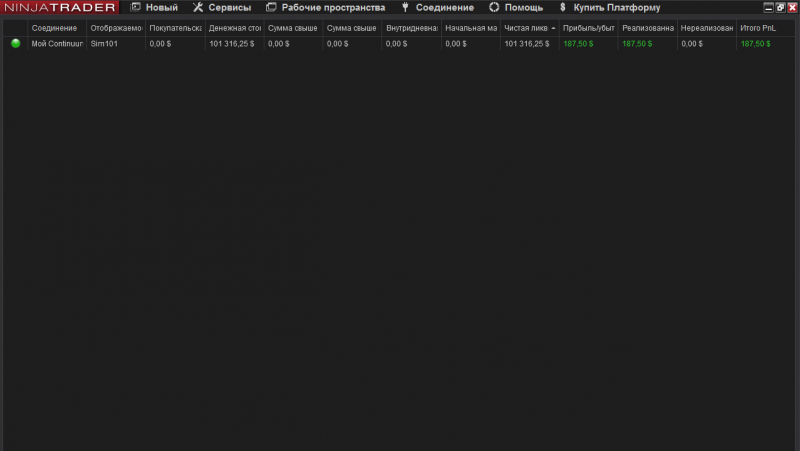The width and height of the screenshot is (800, 451).
Task: Restore the NinjaTrader window
Action: (x=780, y=7)
